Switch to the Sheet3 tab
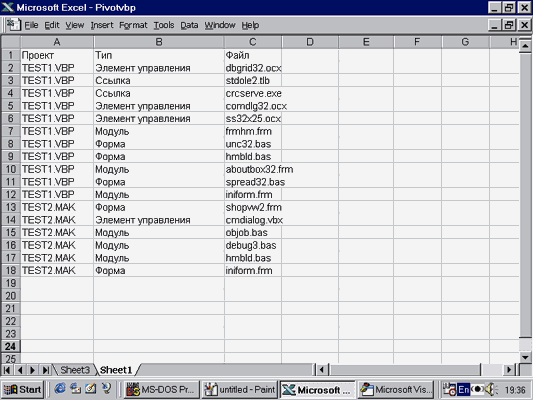 pos(75,370)
